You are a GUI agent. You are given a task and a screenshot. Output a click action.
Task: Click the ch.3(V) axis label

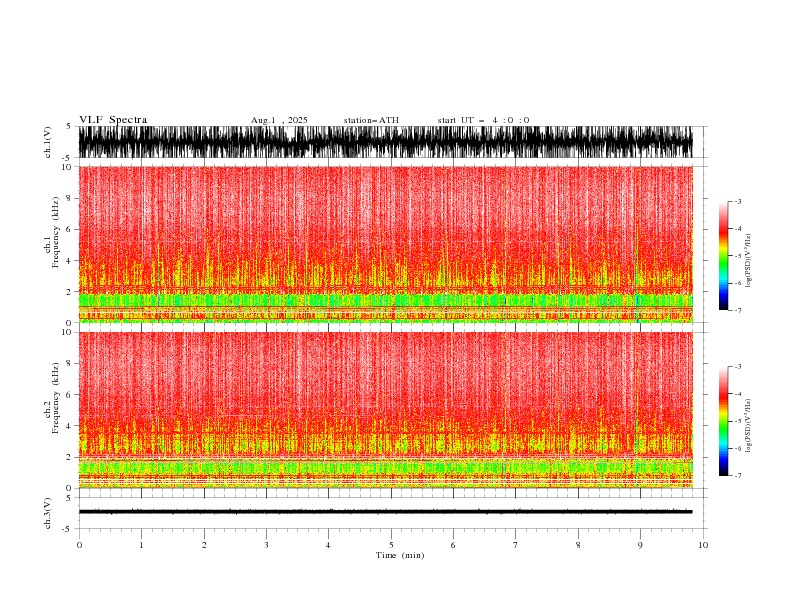pos(48,513)
